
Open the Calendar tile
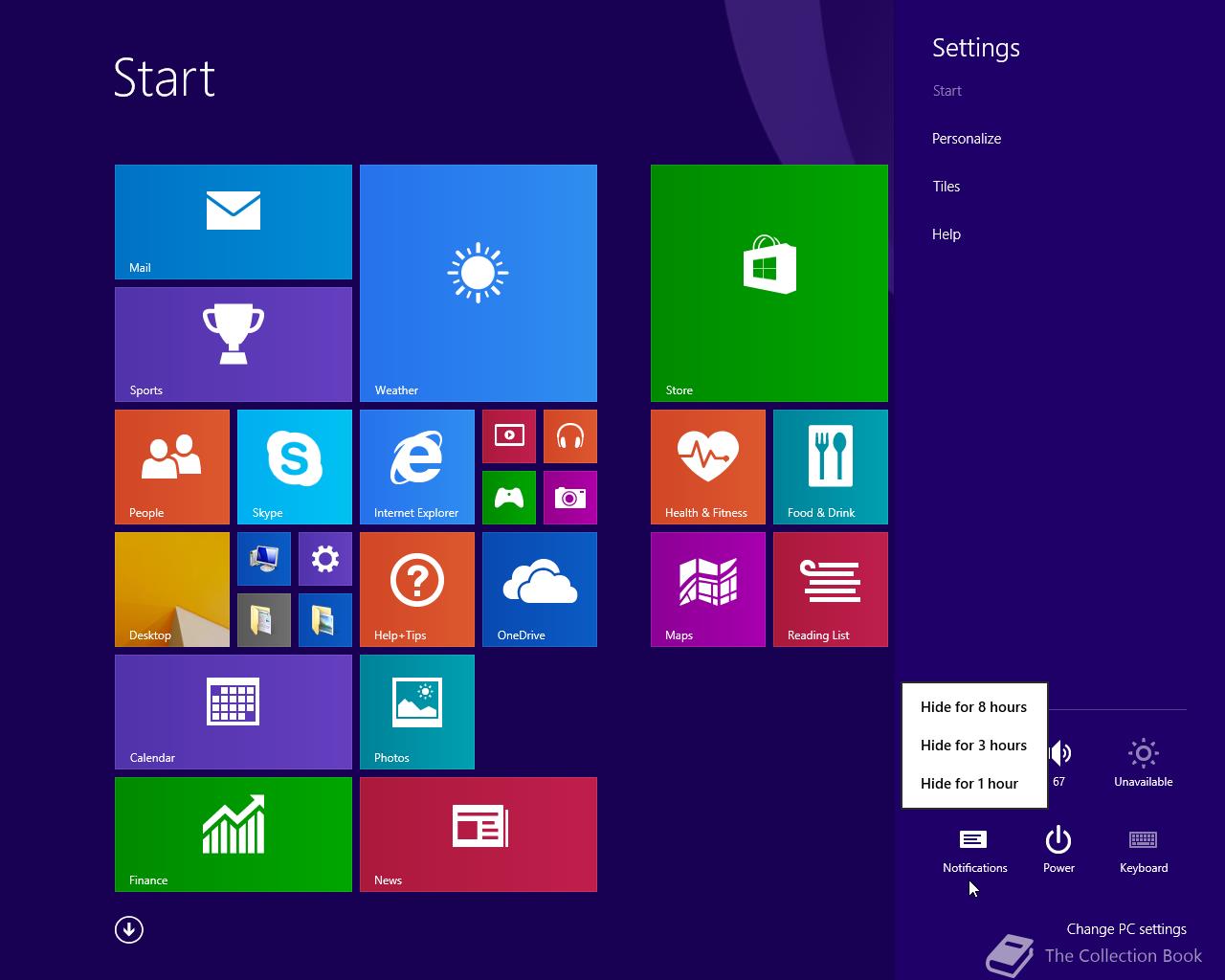click(234, 712)
